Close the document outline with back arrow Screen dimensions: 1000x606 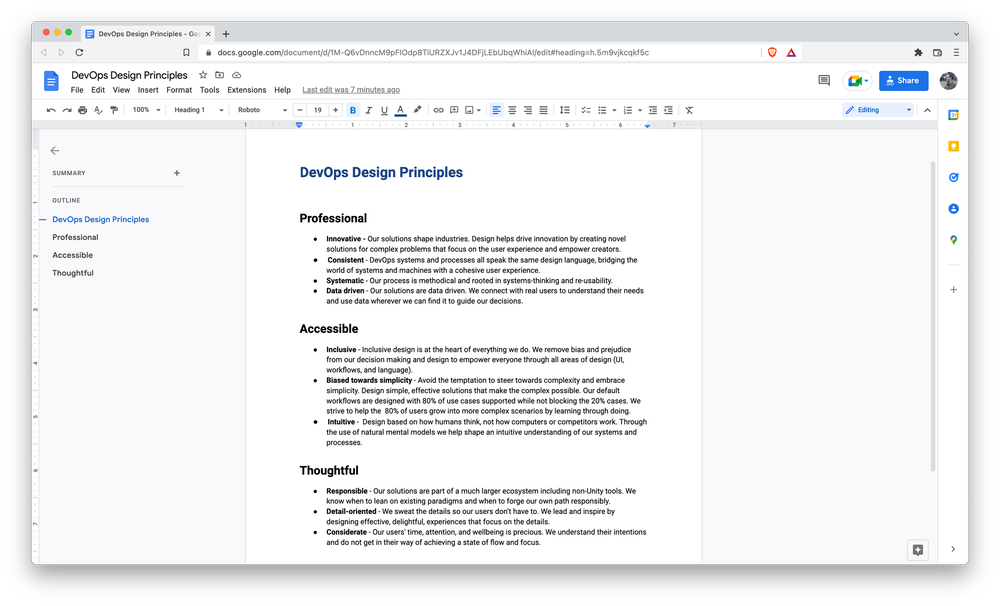[x=55, y=151]
